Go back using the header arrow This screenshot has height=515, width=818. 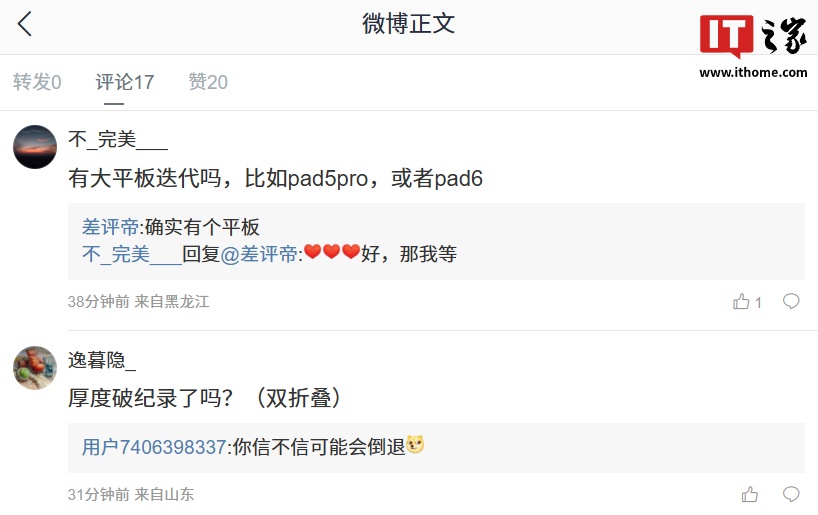(25, 24)
